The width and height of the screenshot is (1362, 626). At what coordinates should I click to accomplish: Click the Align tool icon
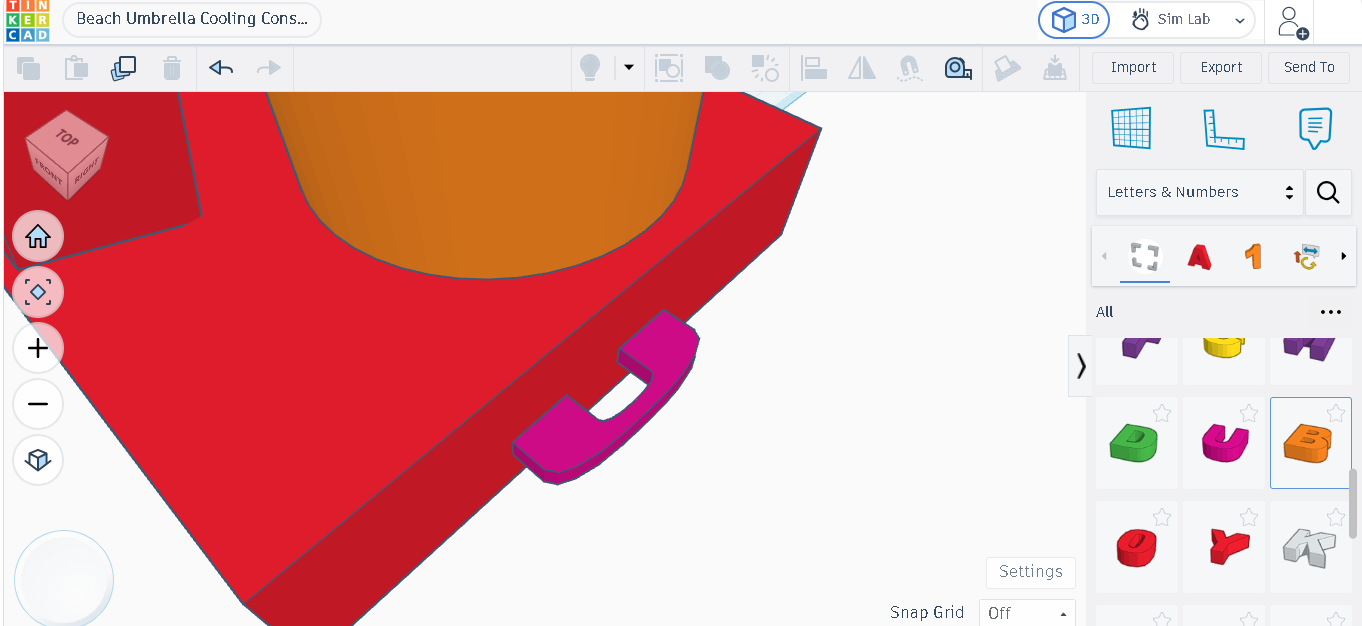814,68
